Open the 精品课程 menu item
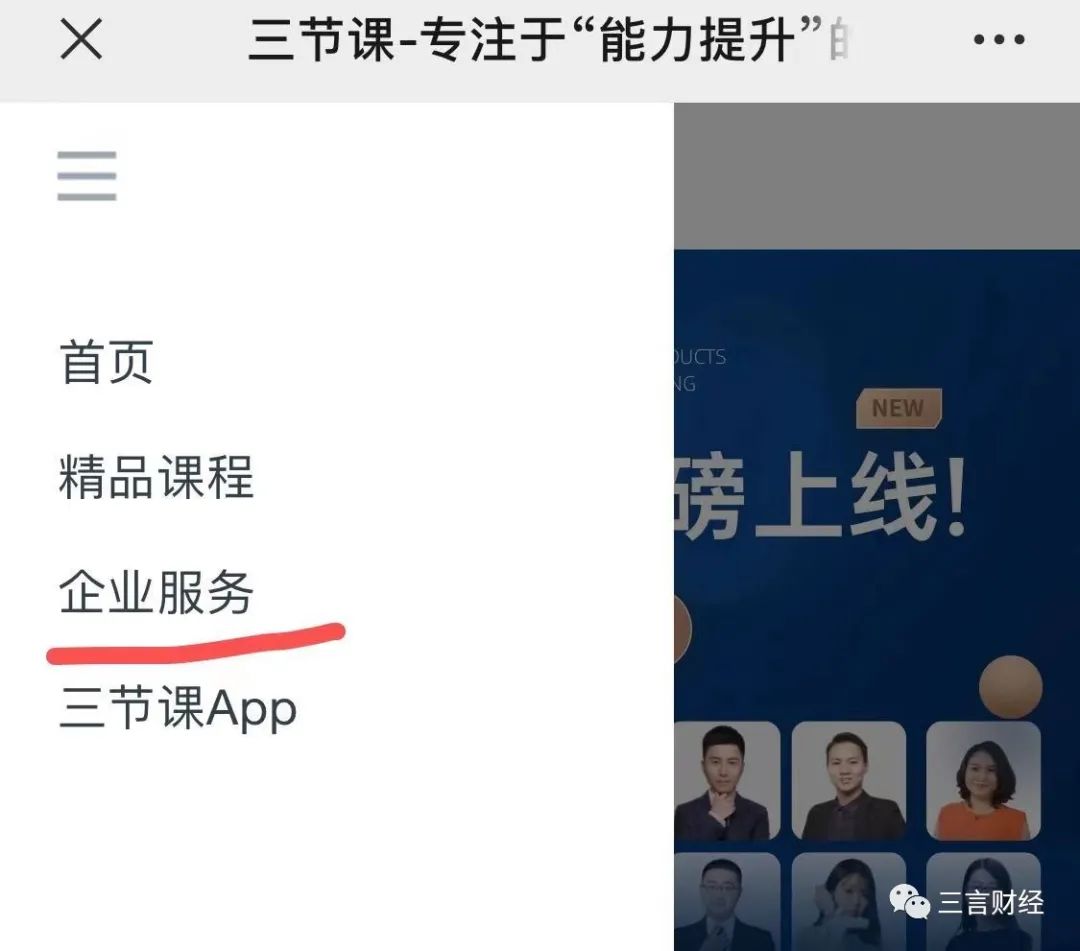This screenshot has height=951, width=1080. pos(156,477)
